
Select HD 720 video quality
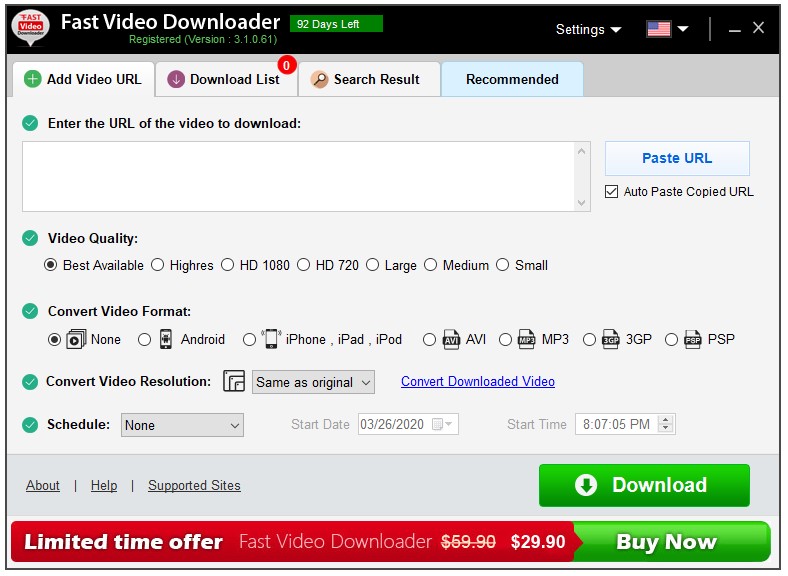click(x=304, y=265)
